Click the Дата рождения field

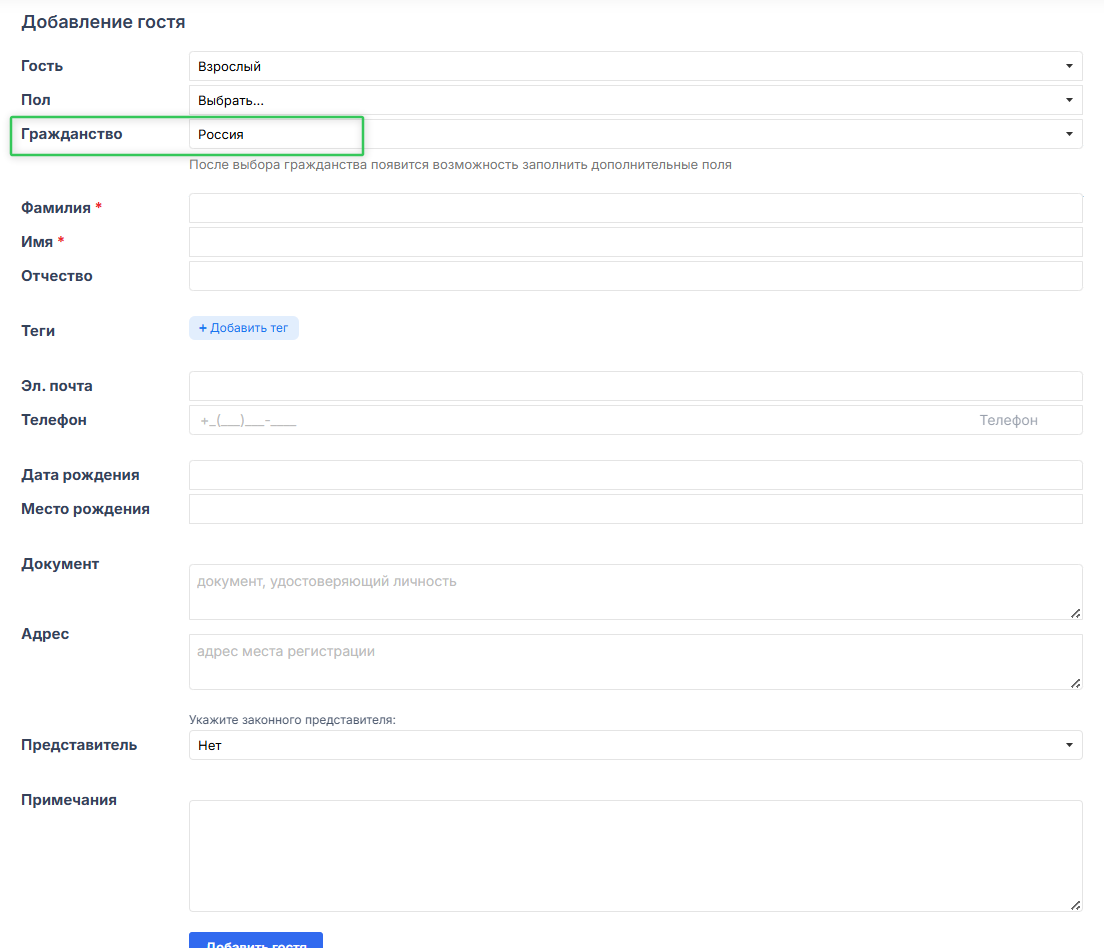coord(635,475)
